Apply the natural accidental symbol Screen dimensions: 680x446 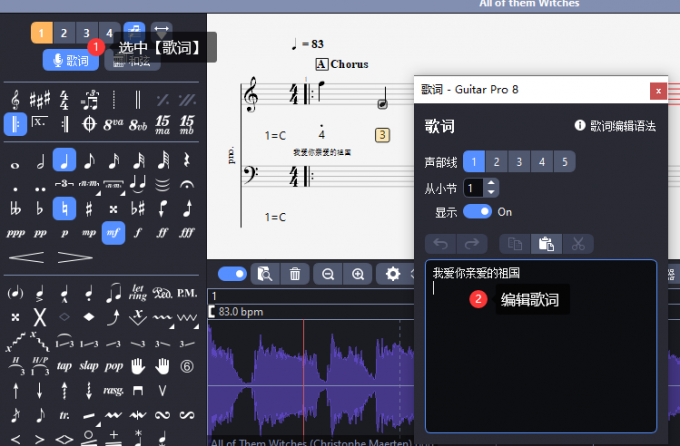click(65, 209)
